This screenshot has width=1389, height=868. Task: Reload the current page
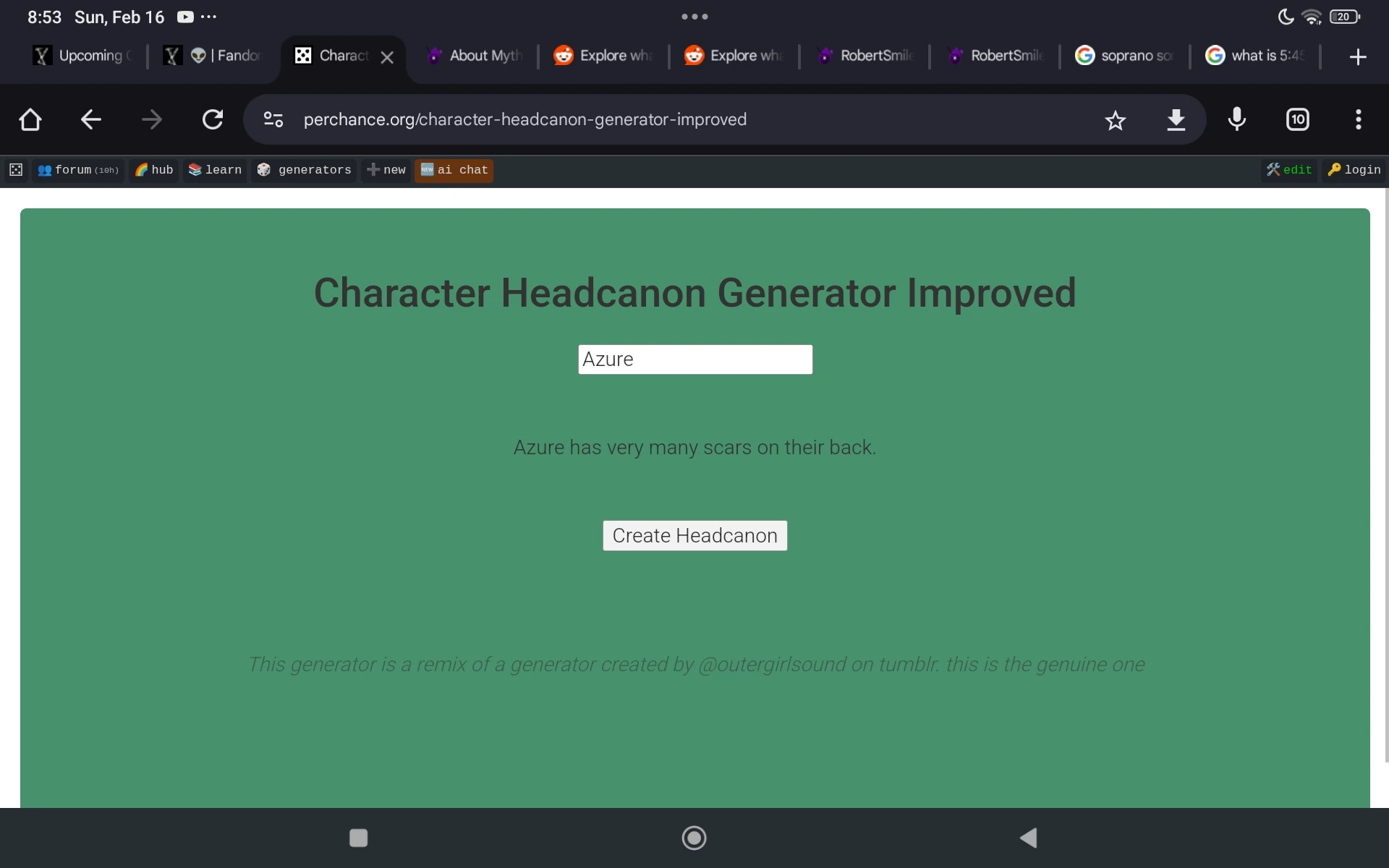[x=212, y=119]
